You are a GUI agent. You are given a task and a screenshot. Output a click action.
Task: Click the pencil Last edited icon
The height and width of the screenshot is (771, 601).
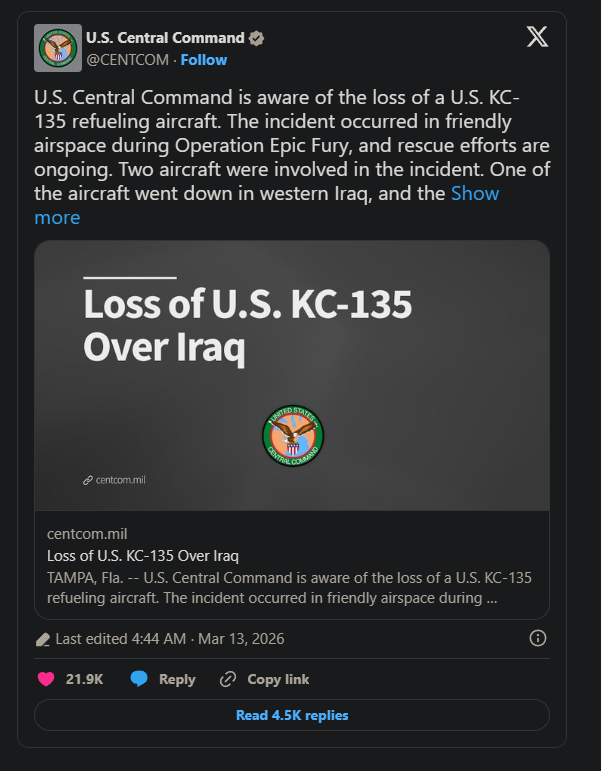tap(43, 639)
